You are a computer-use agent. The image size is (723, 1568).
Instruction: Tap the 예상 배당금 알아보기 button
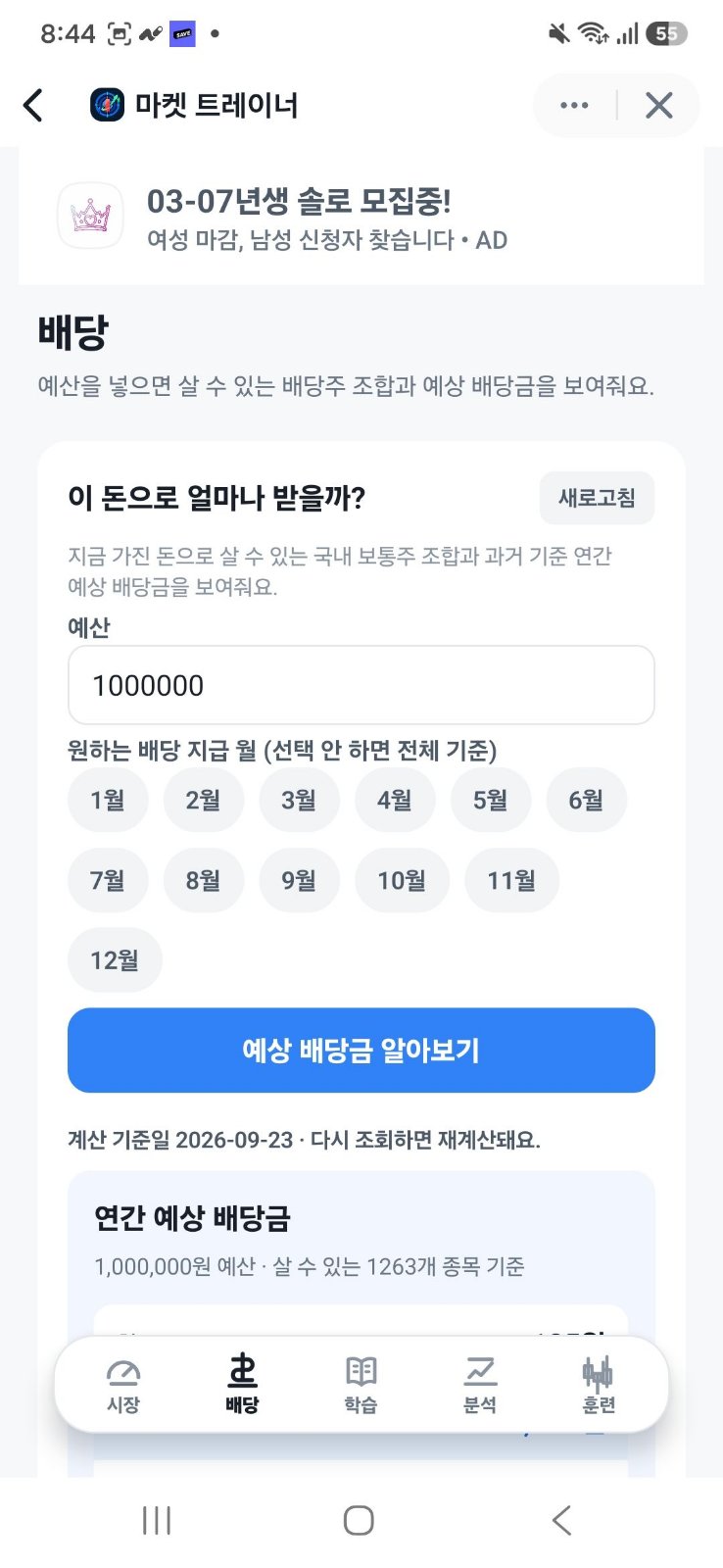pyautogui.click(x=361, y=1051)
